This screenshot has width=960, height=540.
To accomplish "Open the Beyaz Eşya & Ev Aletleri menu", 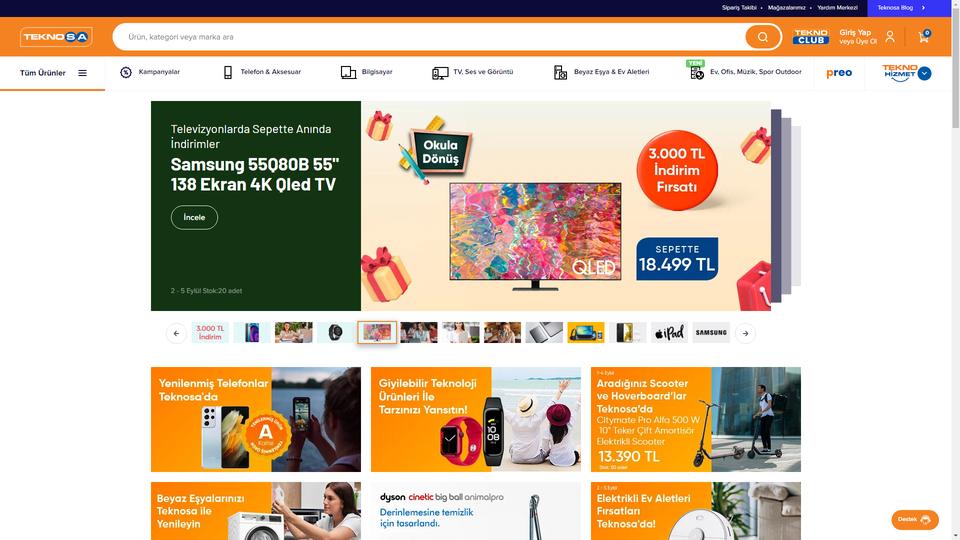I will [x=601, y=72].
